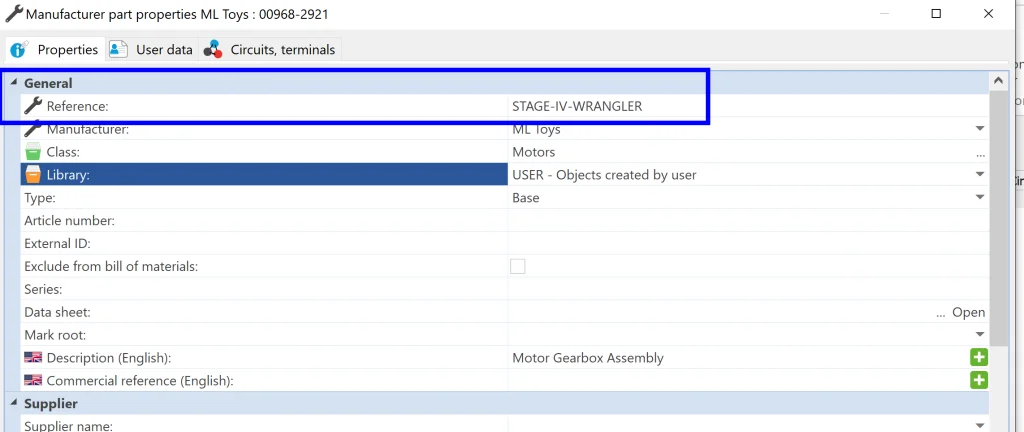Viewport: 1024px width, 432px height.
Task: Open the Circuits, terminals tab
Action: [272, 49]
